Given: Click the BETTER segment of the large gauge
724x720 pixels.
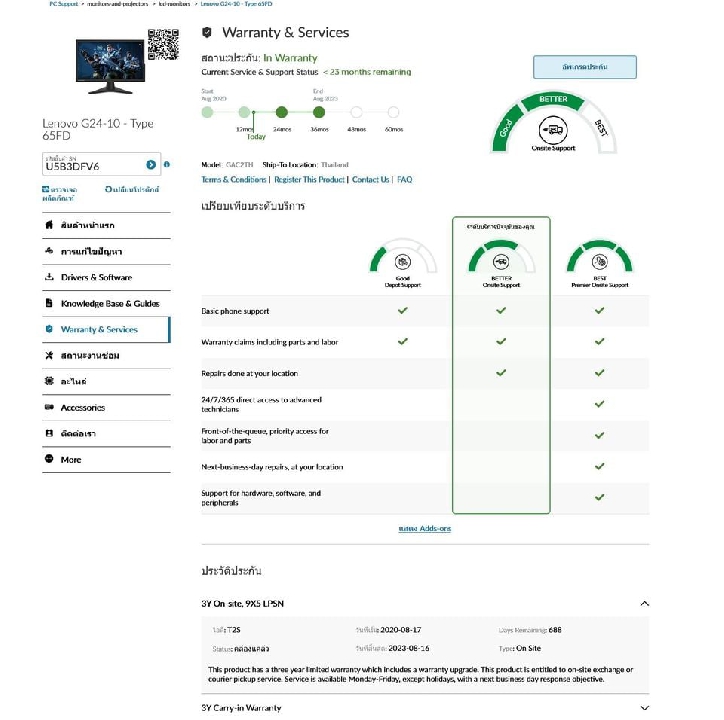Looking at the screenshot, I should tap(553, 99).
